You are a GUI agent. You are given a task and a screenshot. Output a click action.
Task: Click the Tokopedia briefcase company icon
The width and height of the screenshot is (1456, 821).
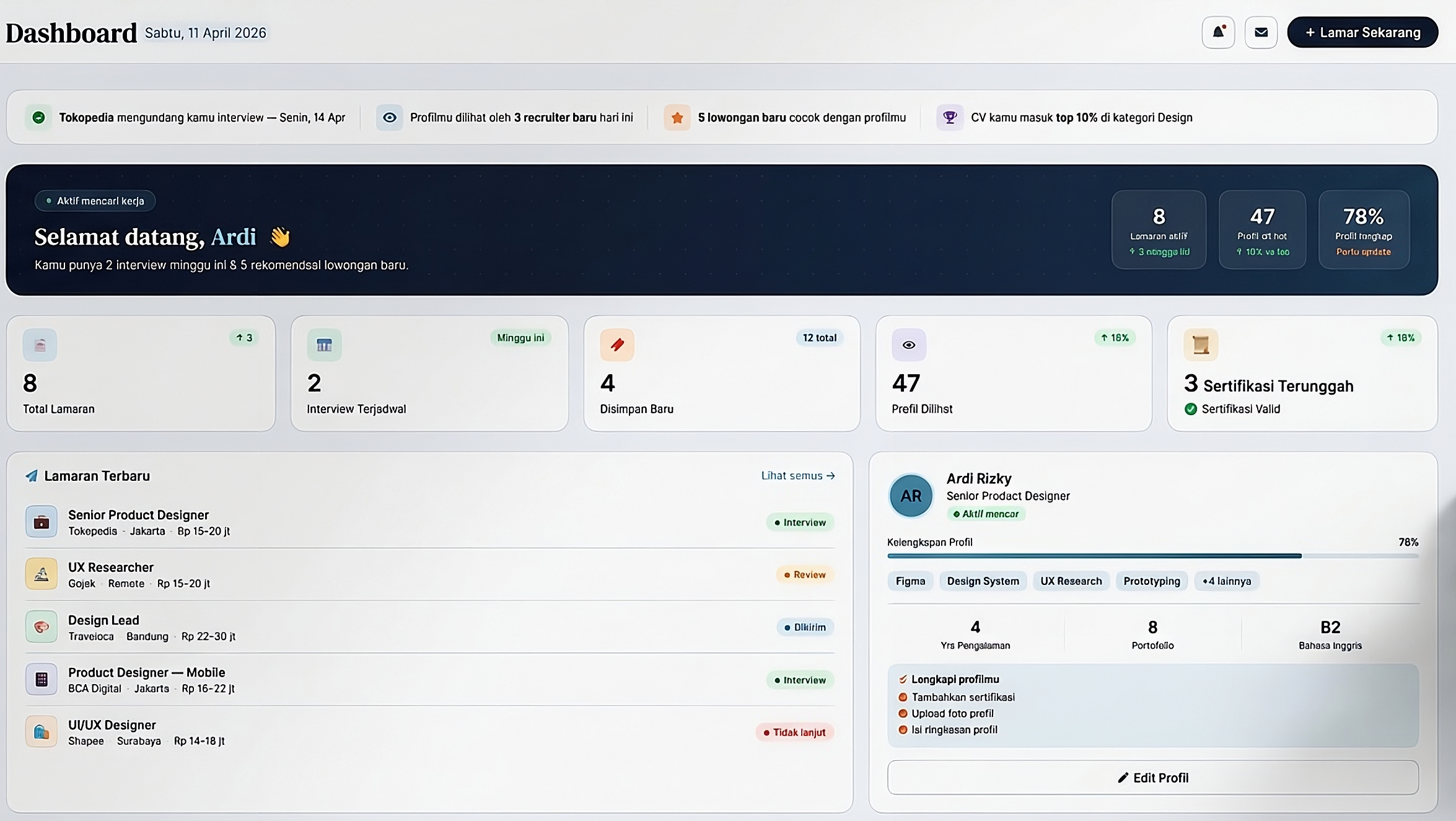tap(42, 522)
